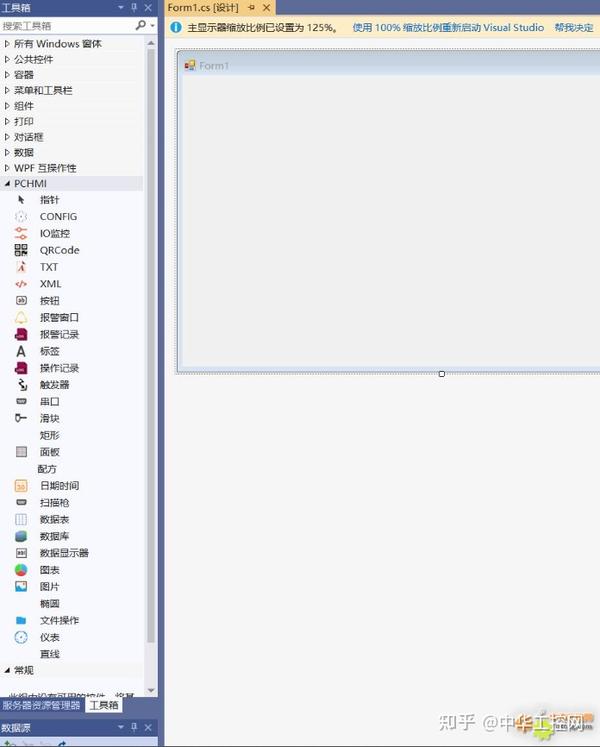600x747 pixels.
Task: Select the 配方 recipe item
Action: coord(47,469)
